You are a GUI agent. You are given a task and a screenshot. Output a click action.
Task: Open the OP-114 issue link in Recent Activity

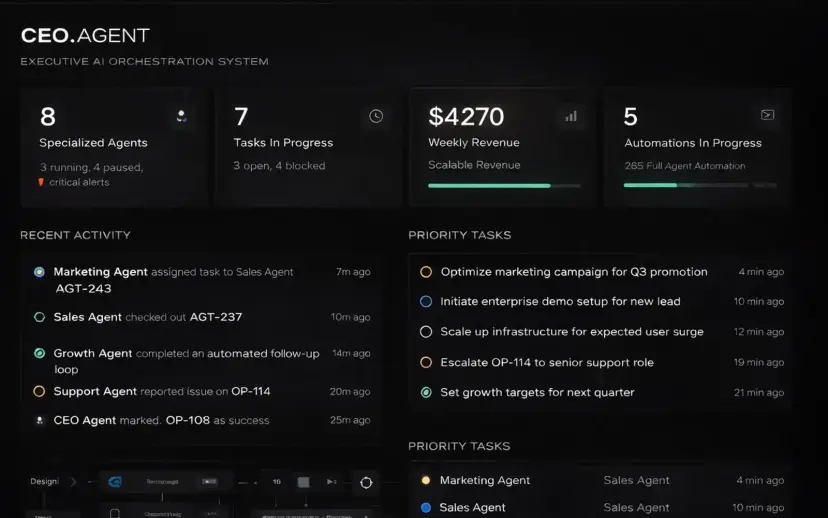[250, 391]
